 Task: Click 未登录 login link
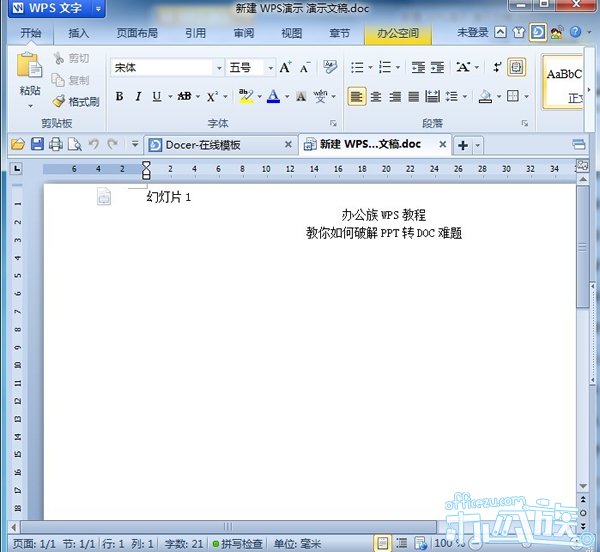click(x=473, y=33)
